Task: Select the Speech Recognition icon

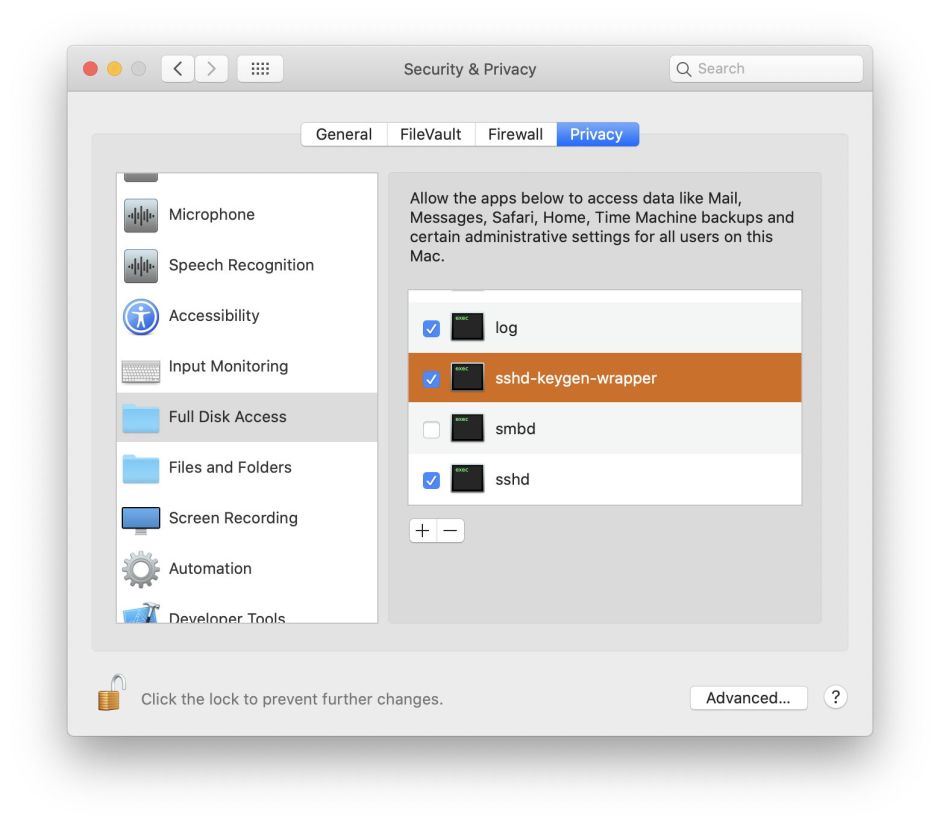Action: [141, 266]
